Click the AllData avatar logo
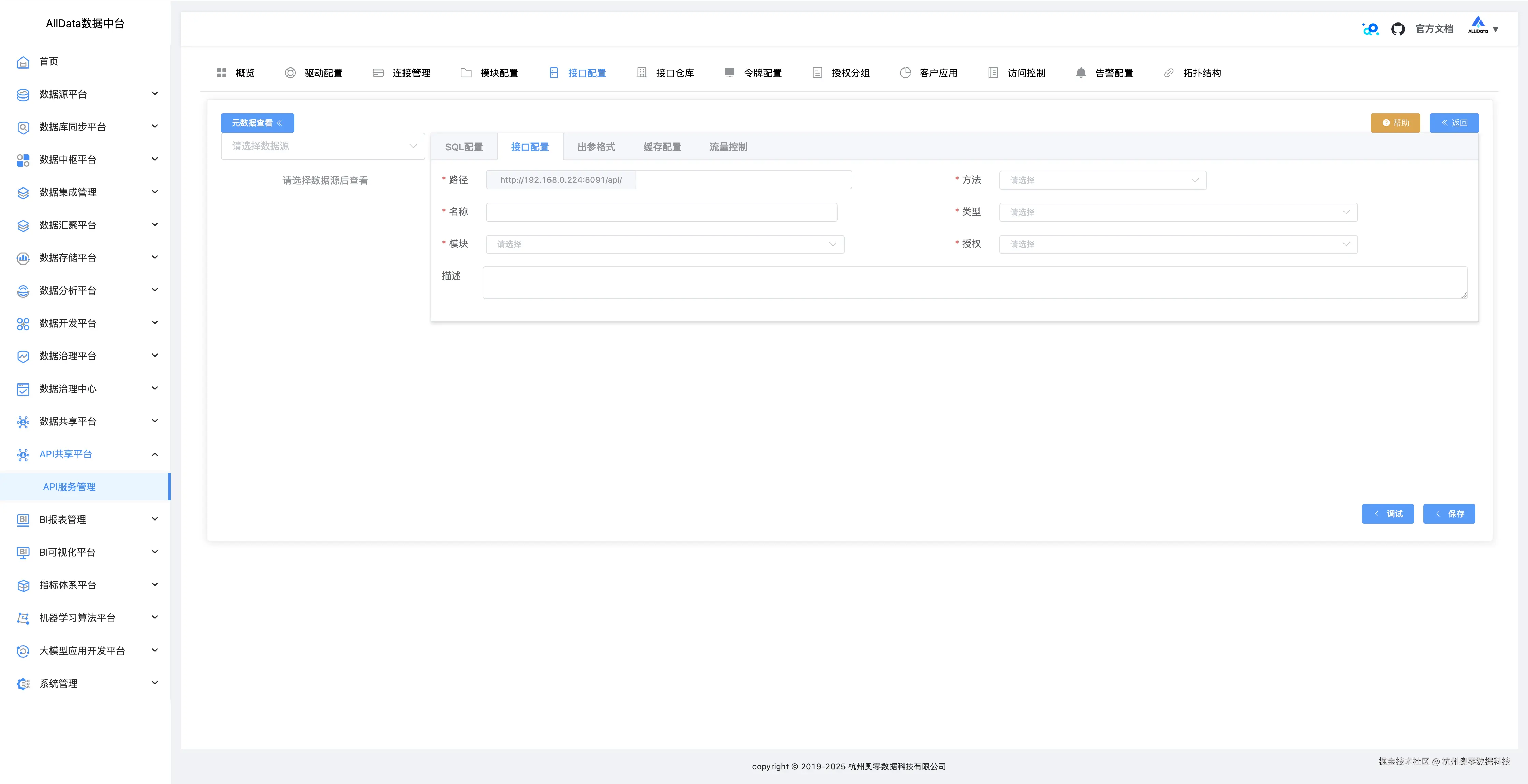 pyautogui.click(x=1478, y=26)
